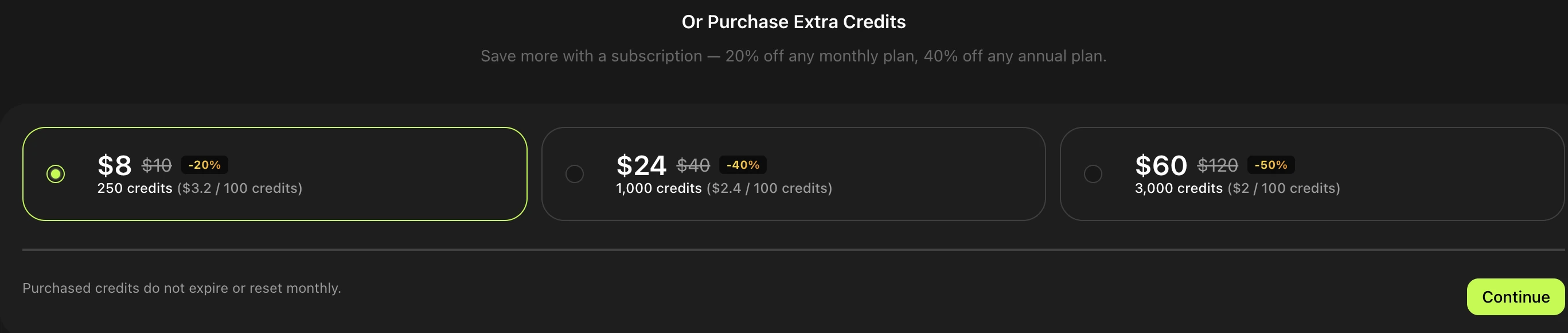The width and height of the screenshot is (1568, 333).
Task: Click the subscription savings subtitle text
Action: (793, 56)
